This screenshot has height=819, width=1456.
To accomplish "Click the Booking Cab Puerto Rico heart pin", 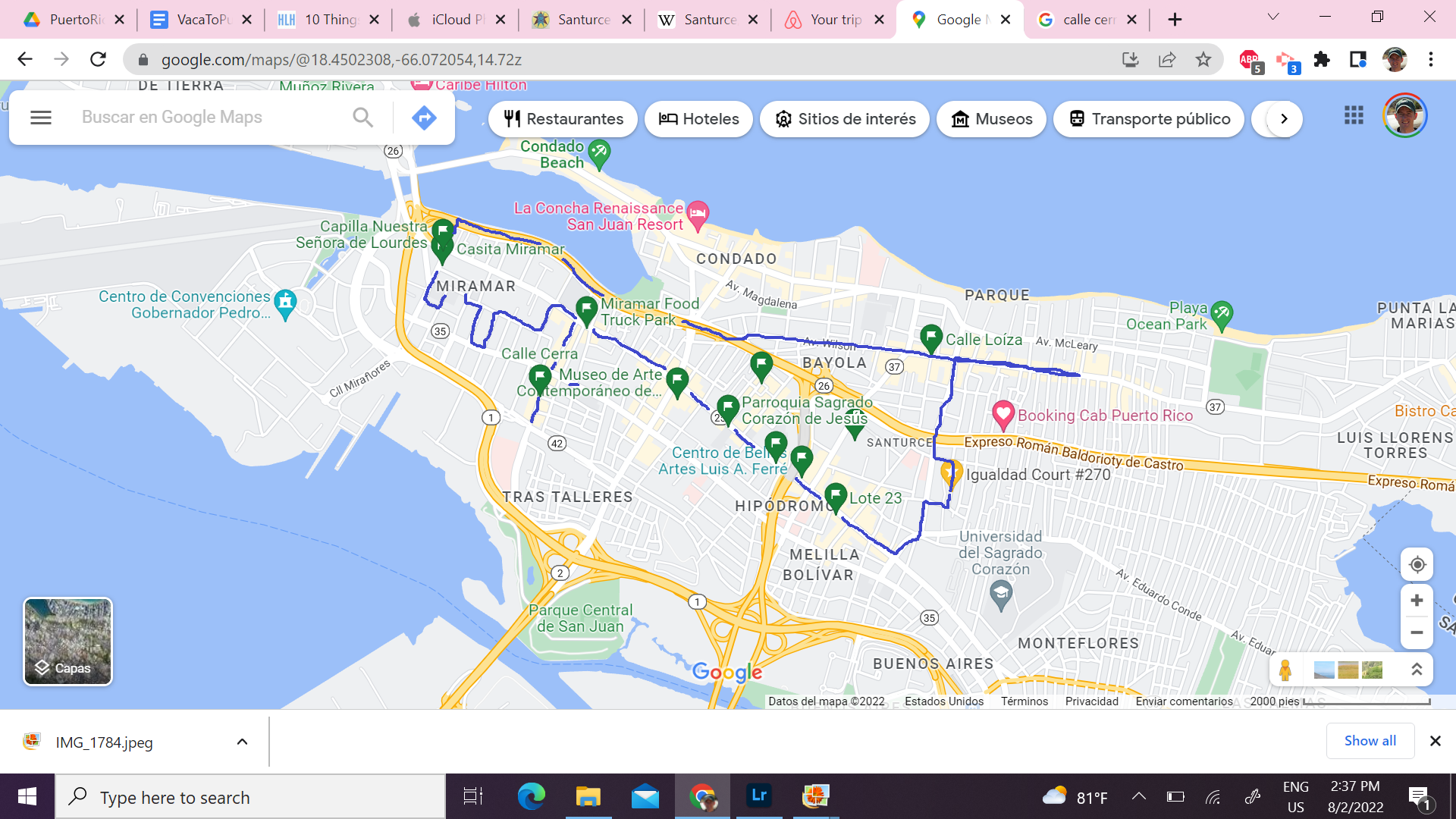I will [x=1003, y=414].
